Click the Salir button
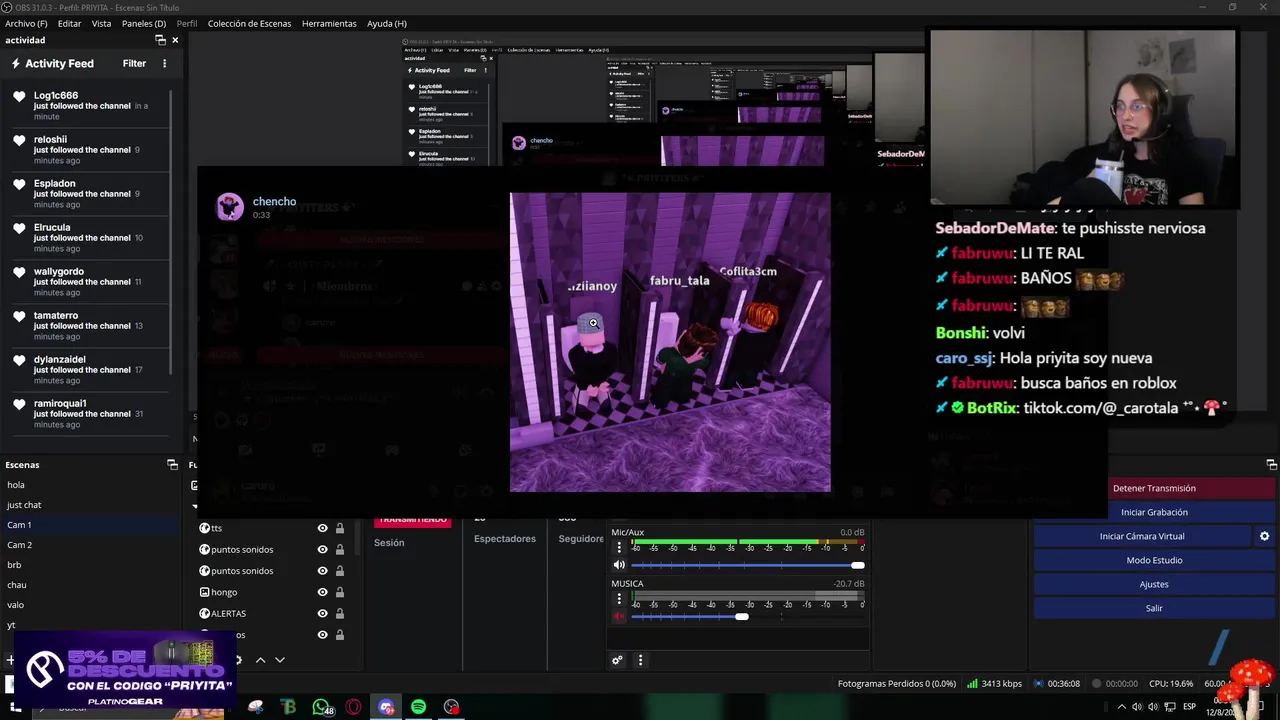This screenshot has width=1280, height=720. [1154, 608]
